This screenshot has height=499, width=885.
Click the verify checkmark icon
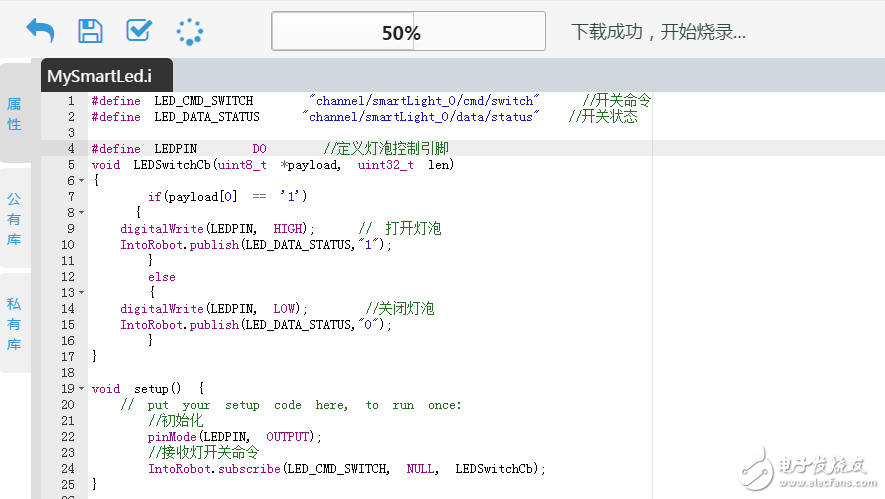(x=138, y=31)
